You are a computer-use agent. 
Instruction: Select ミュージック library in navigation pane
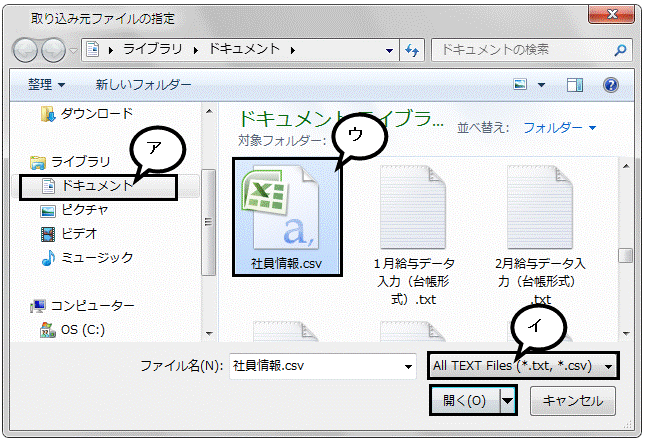[87, 258]
